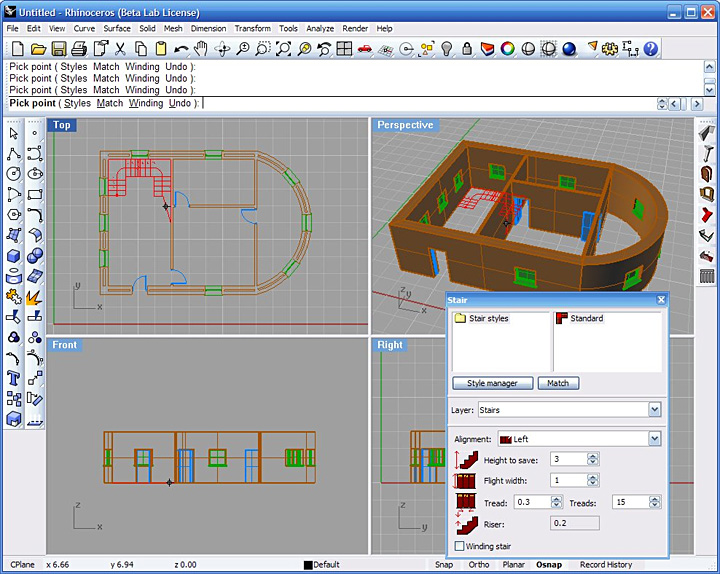720x574 pixels.
Task: Open the Help question mark icon
Action: [651, 48]
